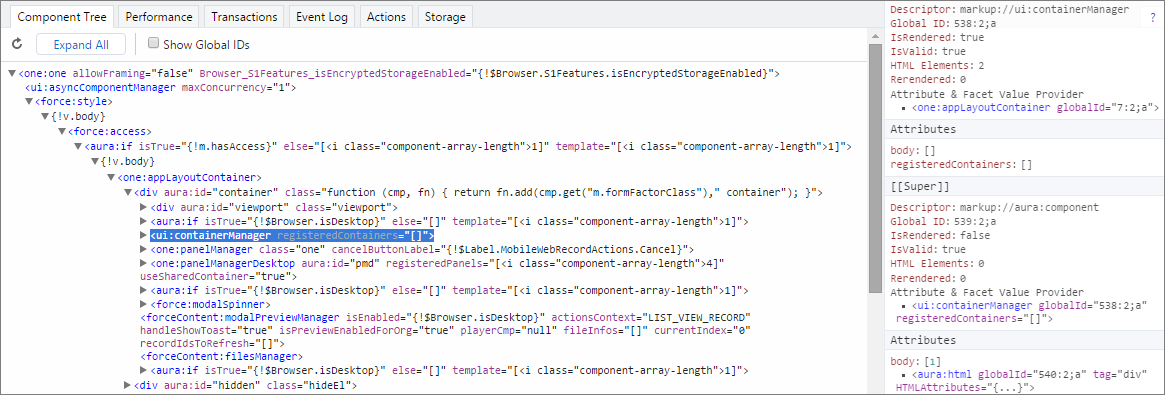Expand the hidden div node arrow
Screen dimensions: 1165x395
(x=128, y=385)
